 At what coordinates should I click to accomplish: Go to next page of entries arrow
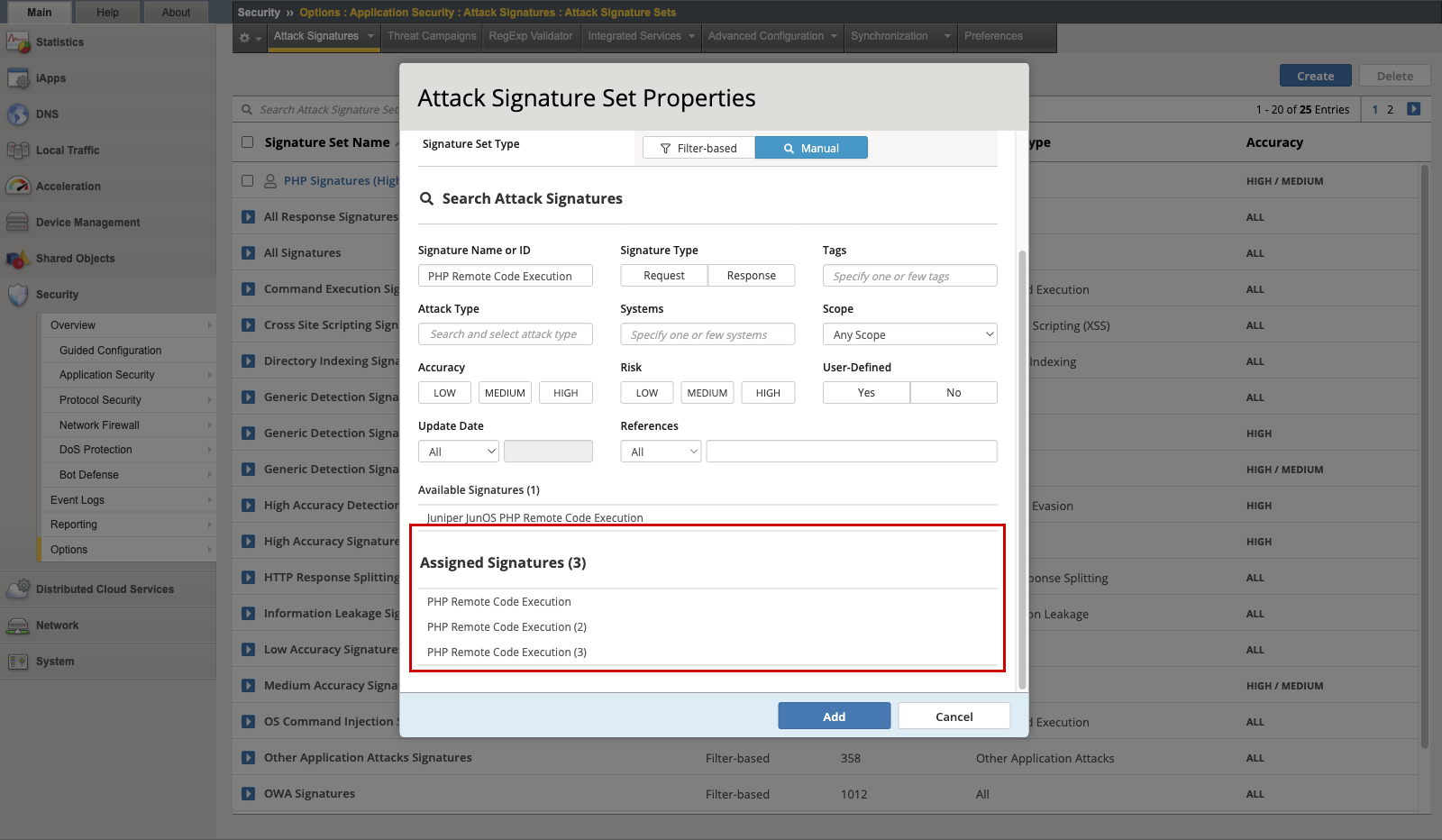1414,109
